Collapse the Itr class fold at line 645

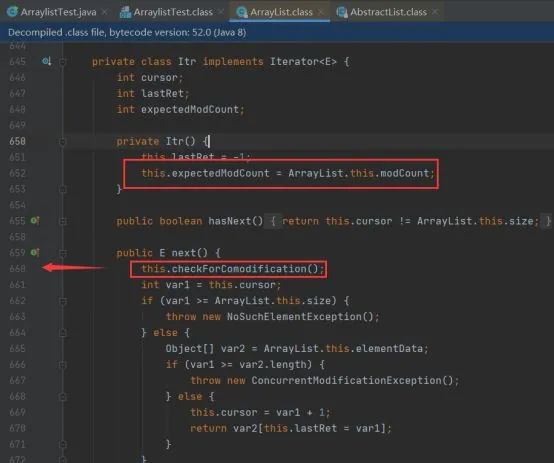click(63, 62)
